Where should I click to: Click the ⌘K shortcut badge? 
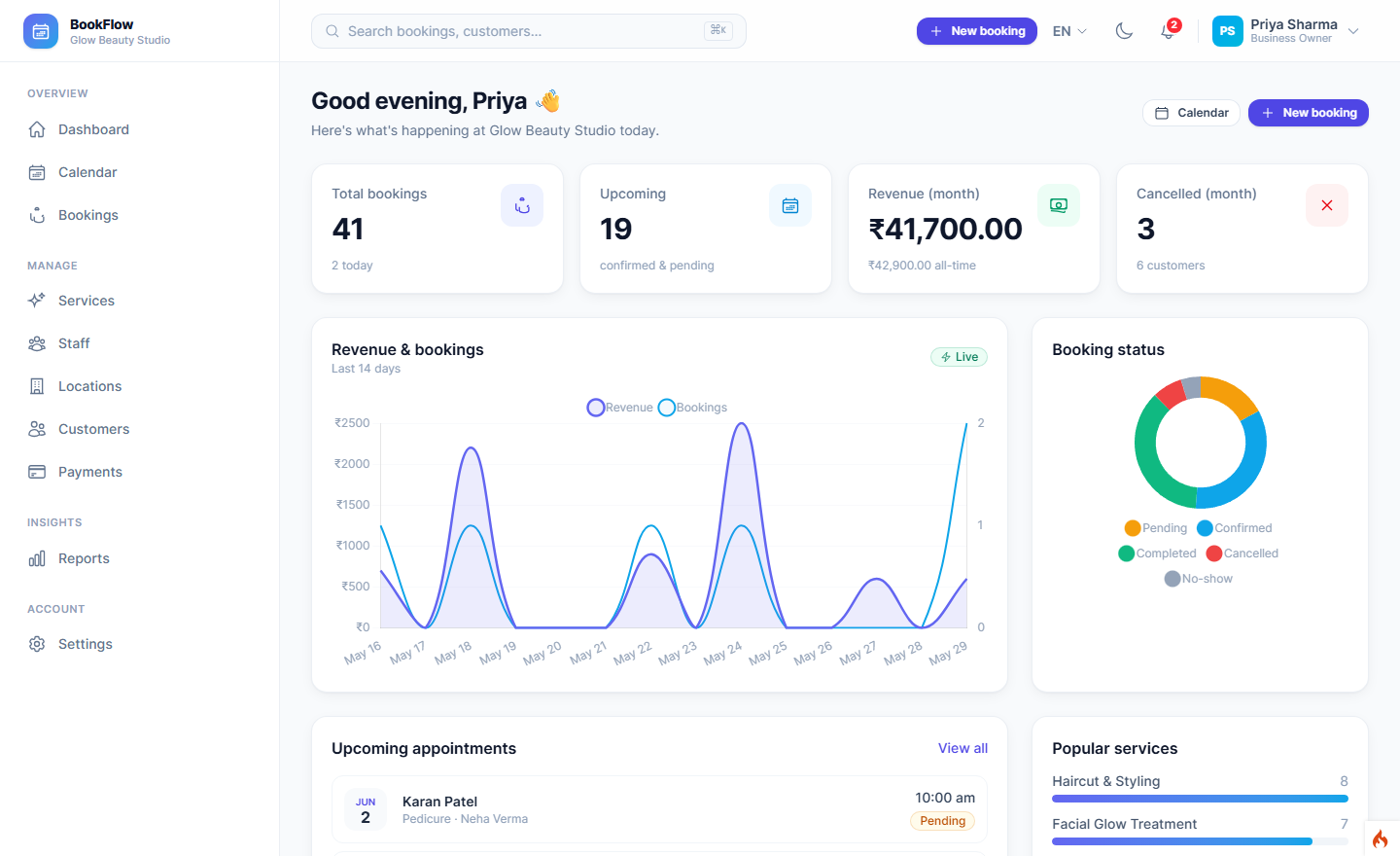coord(718,31)
